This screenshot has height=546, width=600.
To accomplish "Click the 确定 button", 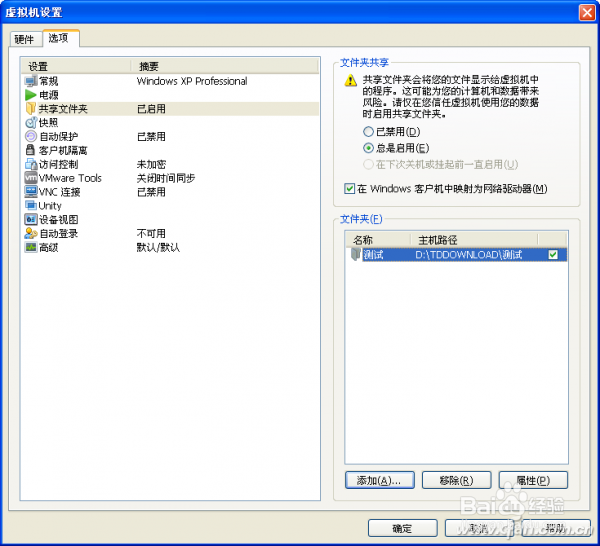I will (403, 528).
